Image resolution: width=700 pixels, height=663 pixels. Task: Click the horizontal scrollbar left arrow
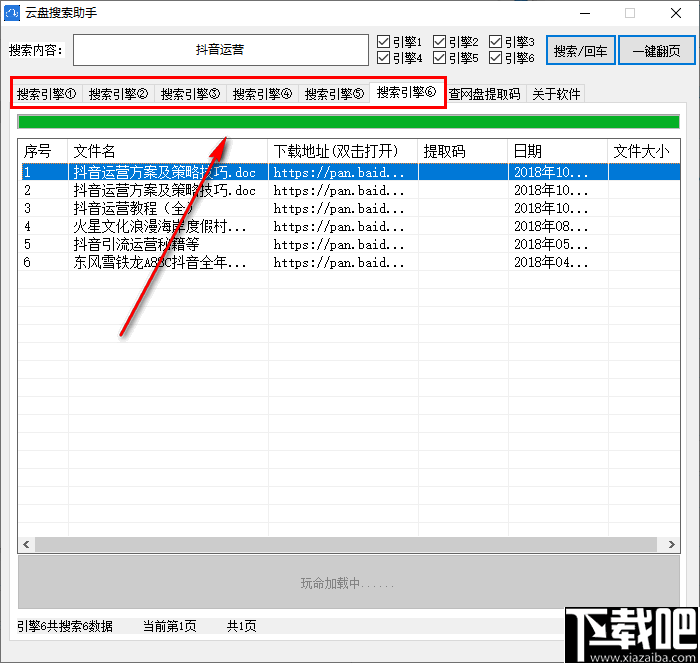click(x=26, y=544)
